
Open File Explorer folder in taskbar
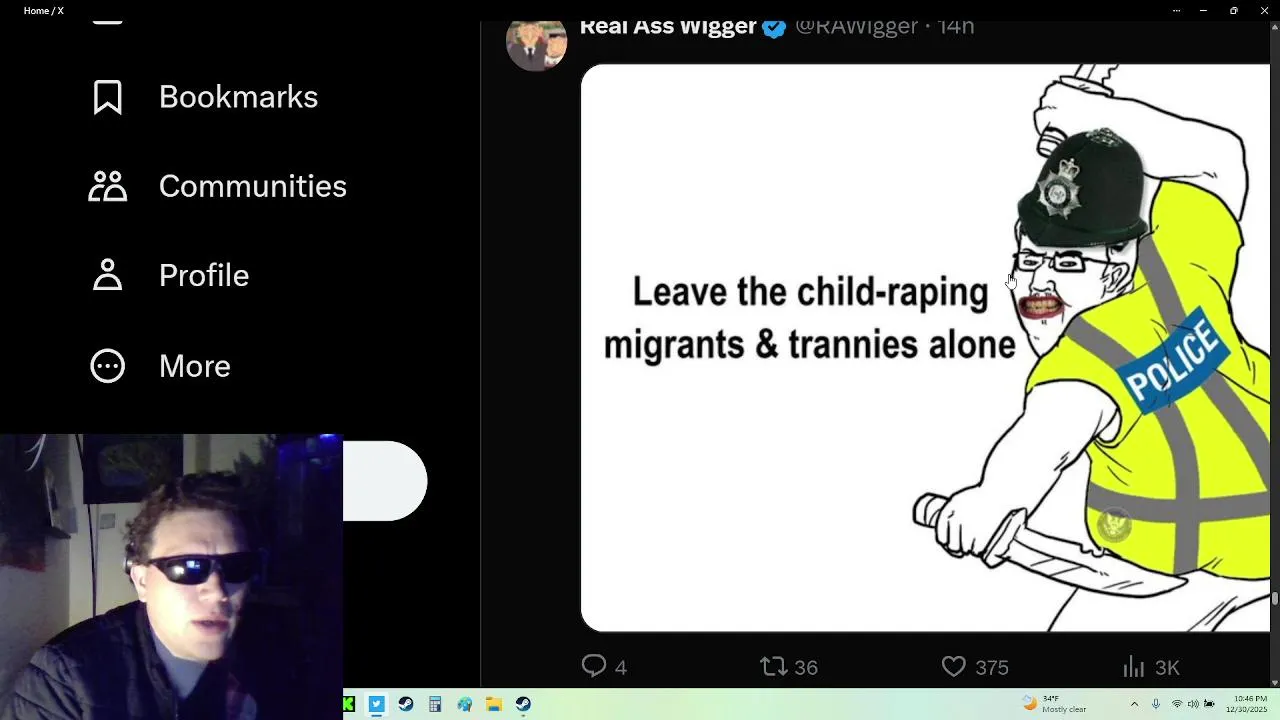click(x=494, y=704)
